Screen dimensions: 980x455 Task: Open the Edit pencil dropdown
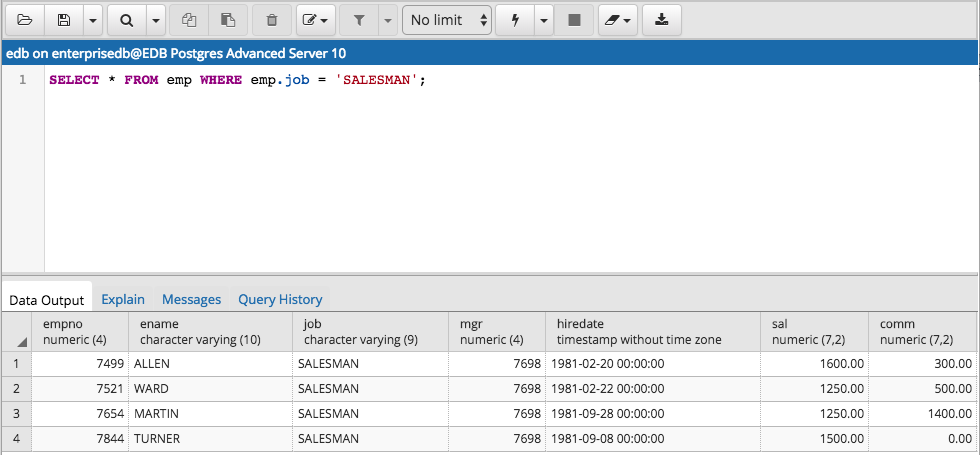pyautogui.click(x=316, y=20)
